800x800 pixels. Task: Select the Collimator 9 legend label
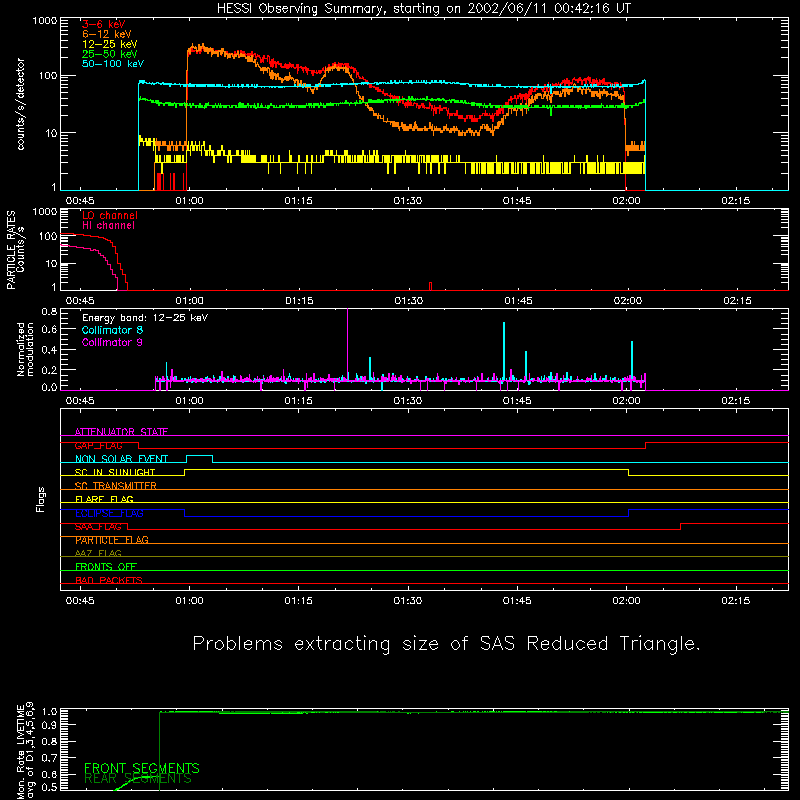point(112,342)
